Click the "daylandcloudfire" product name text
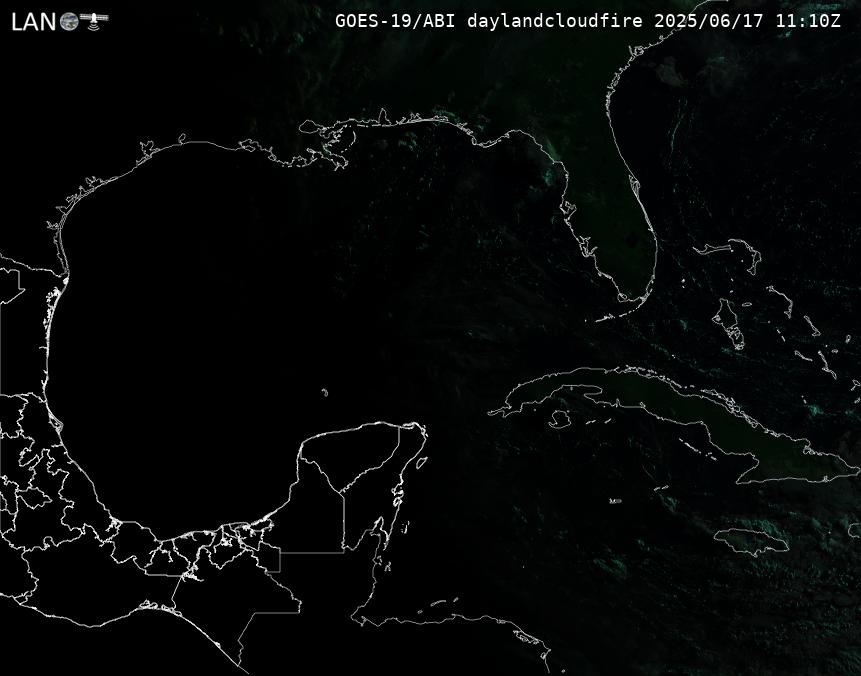 coord(555,21)
